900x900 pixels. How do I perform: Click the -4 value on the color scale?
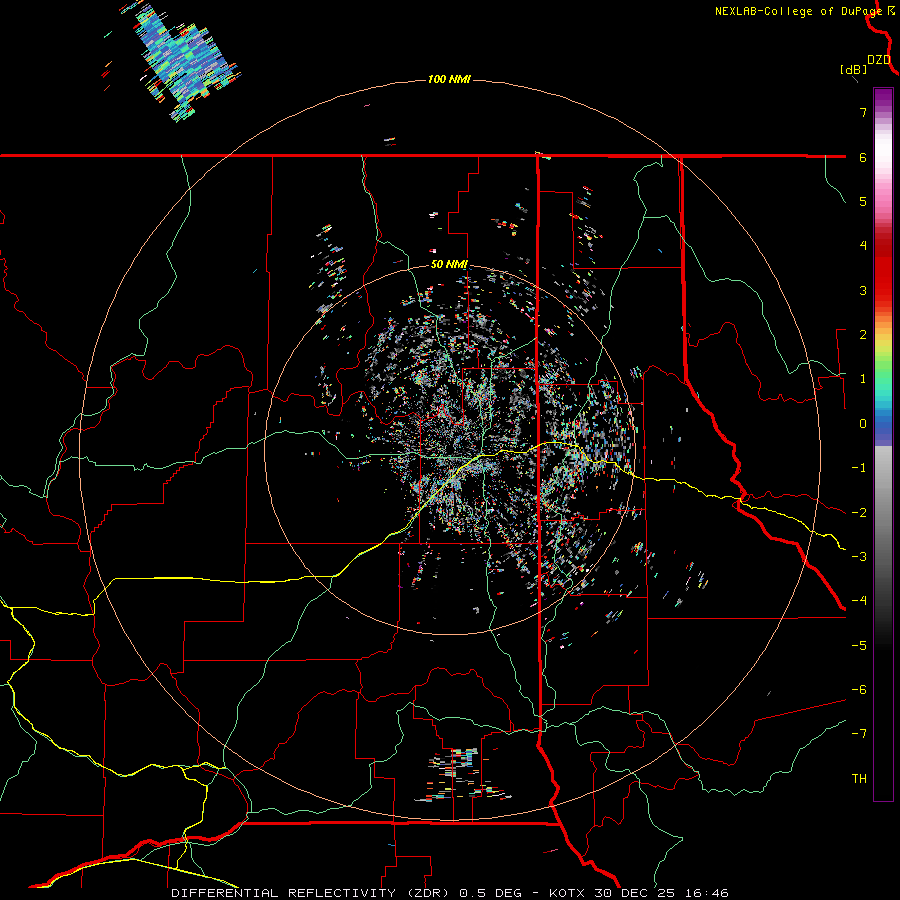859,600
